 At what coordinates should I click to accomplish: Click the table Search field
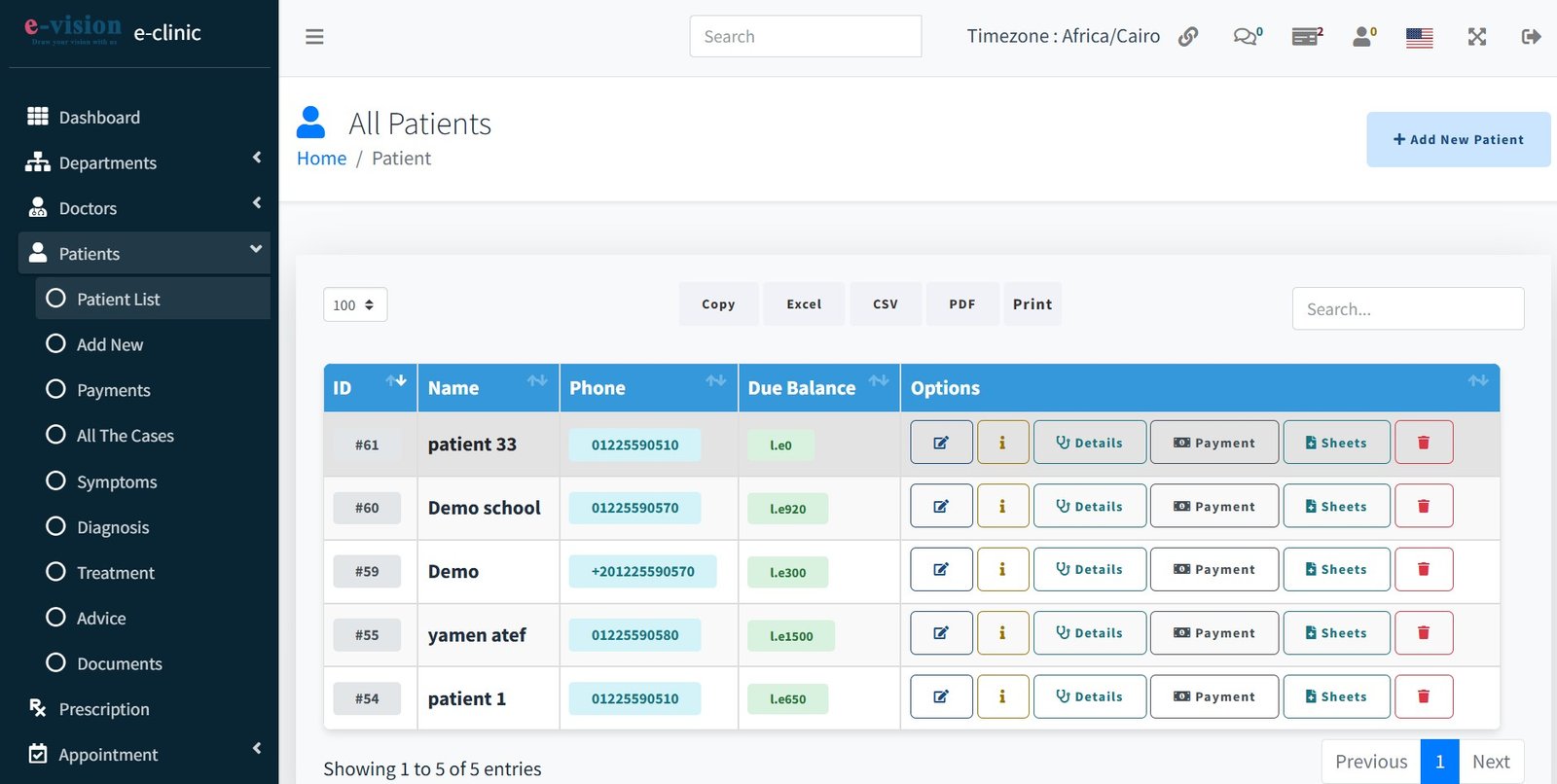1407,308
